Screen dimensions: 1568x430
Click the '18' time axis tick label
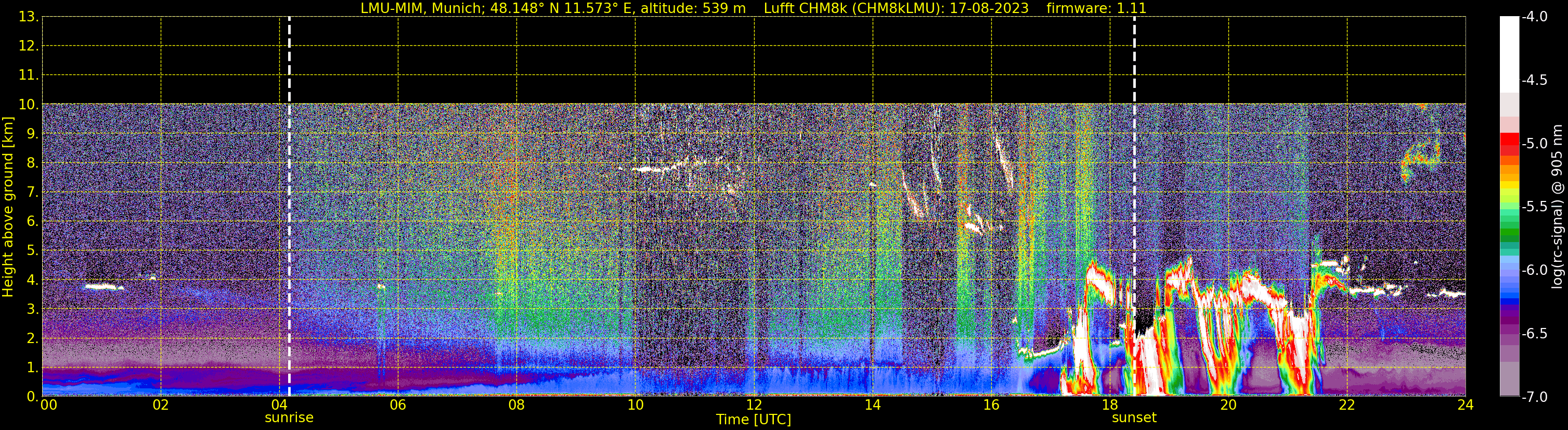(x=1110, y=406)
